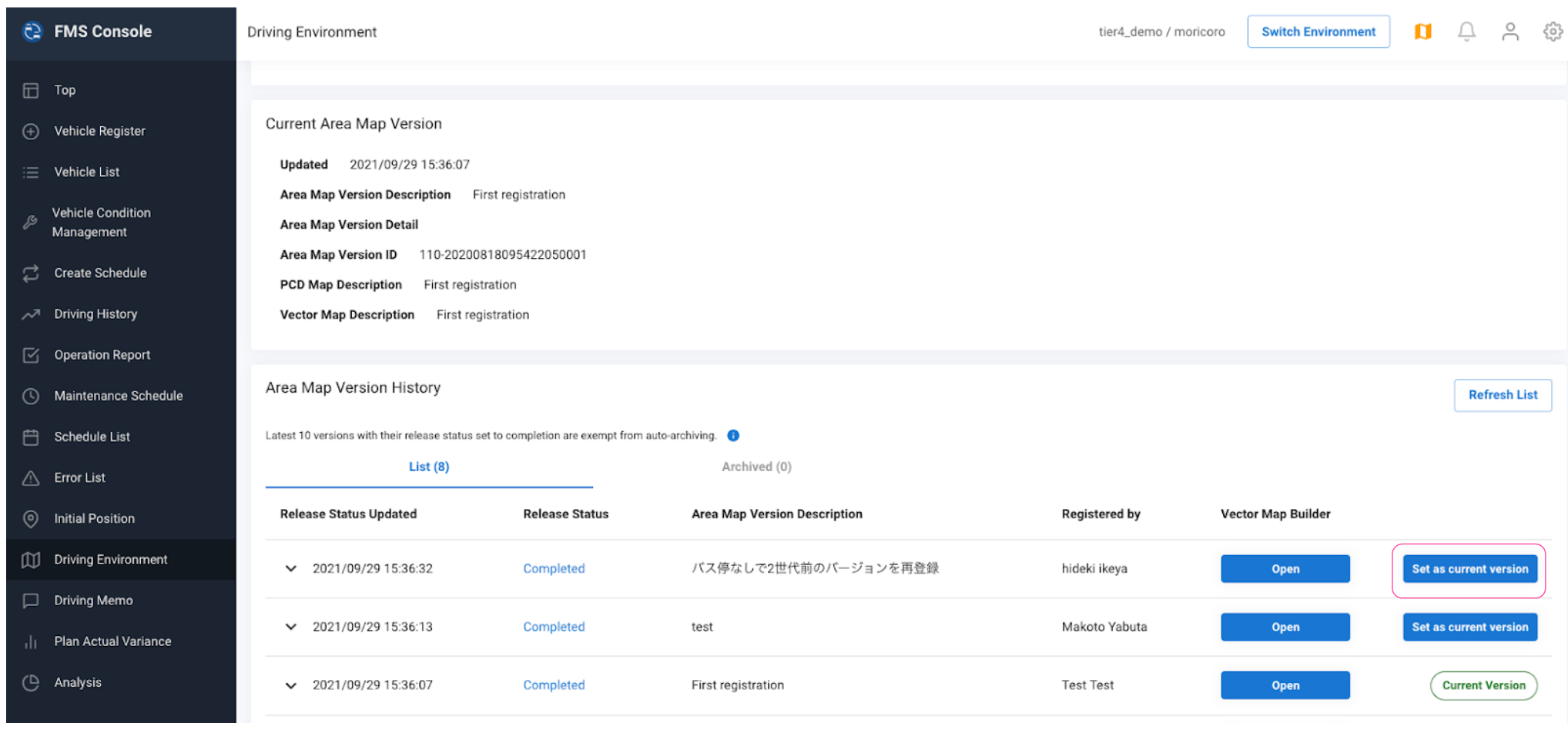Image resolution: width=1568 pixels, height=733 pixels.
Task: Open the Initial Position page
Action: (x=94, y=518)
